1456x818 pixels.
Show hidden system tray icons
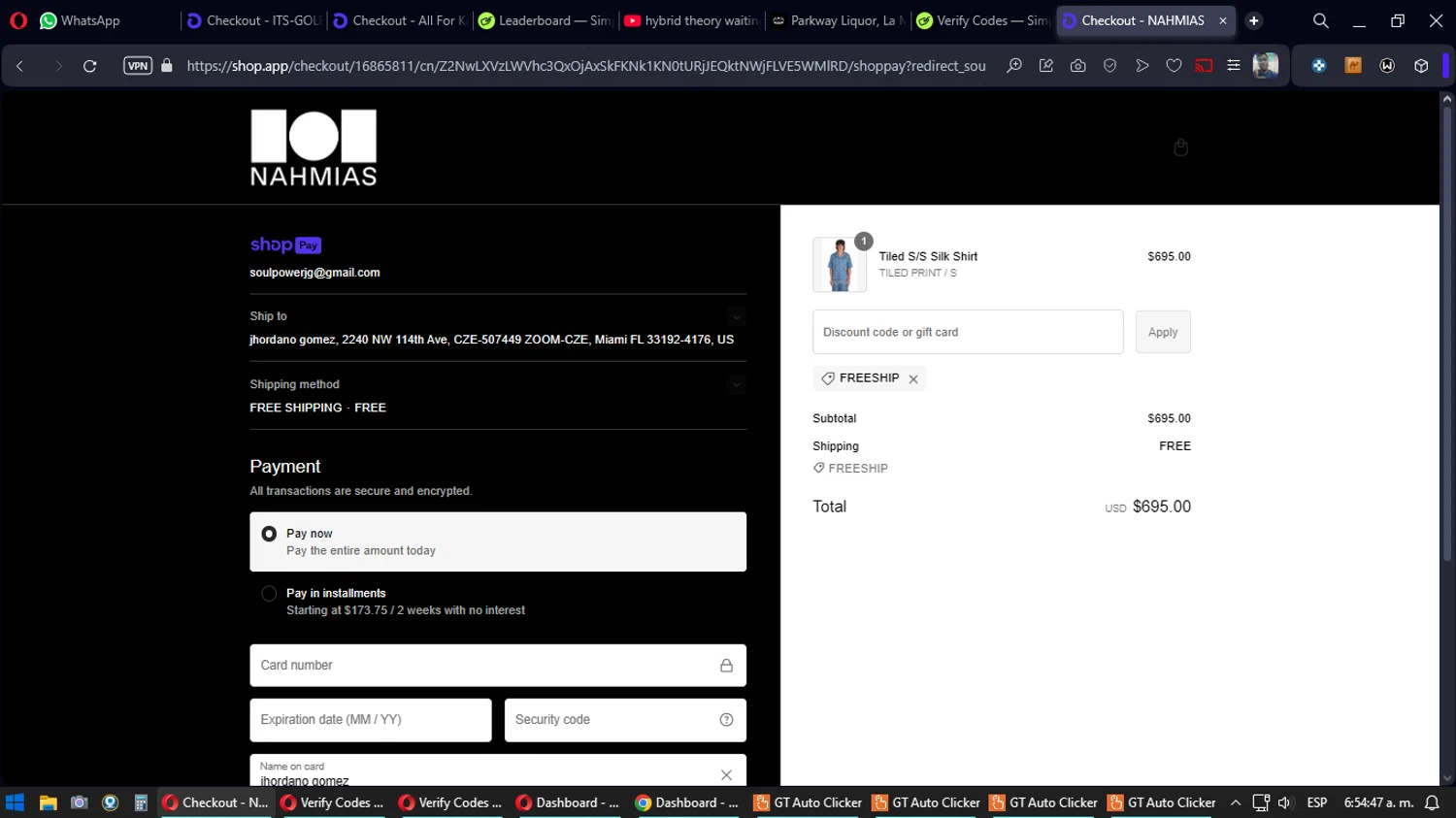coord(1236,802)
